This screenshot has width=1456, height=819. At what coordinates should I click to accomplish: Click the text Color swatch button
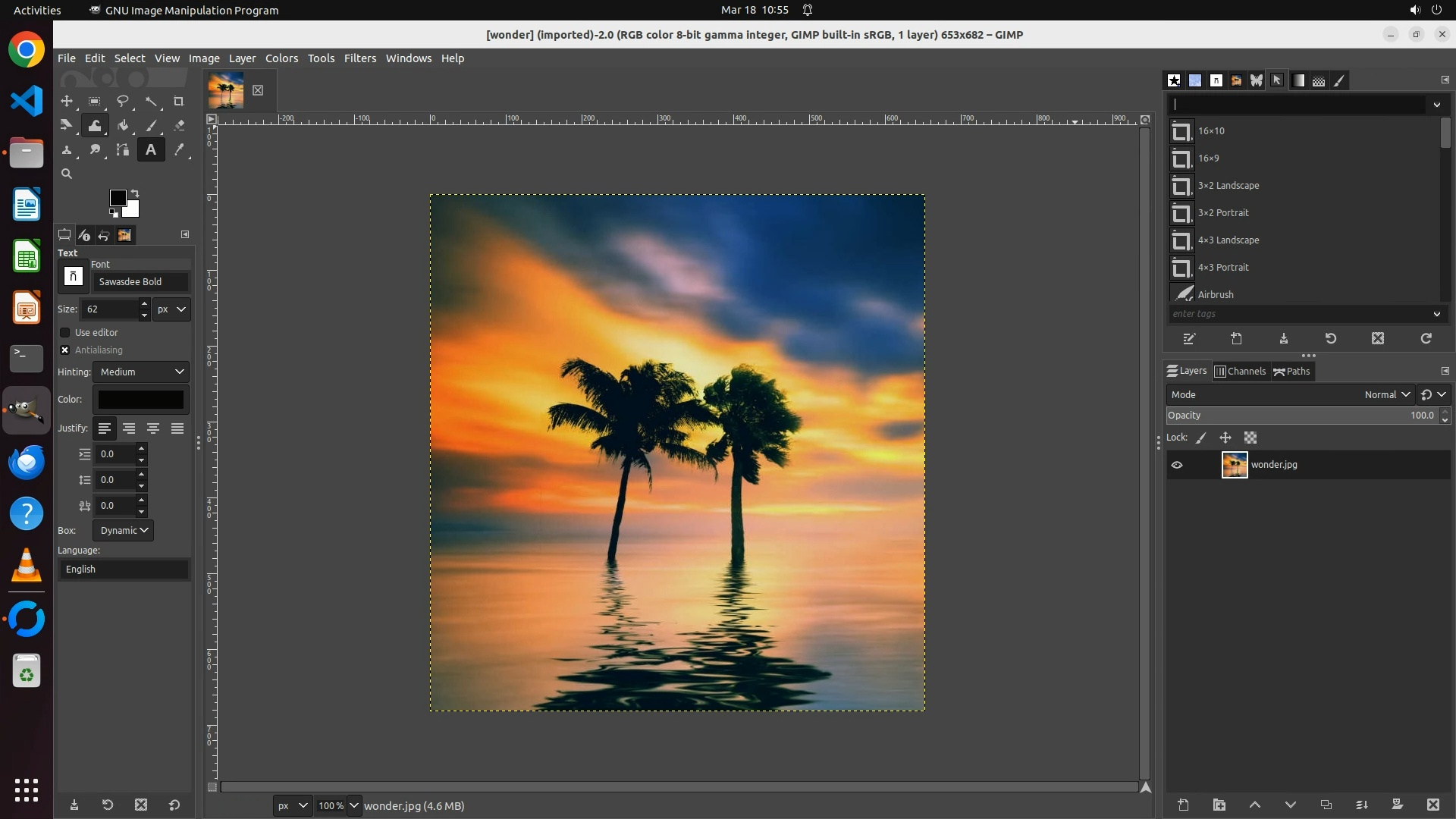pyautogui.click(x=141, y=400)
